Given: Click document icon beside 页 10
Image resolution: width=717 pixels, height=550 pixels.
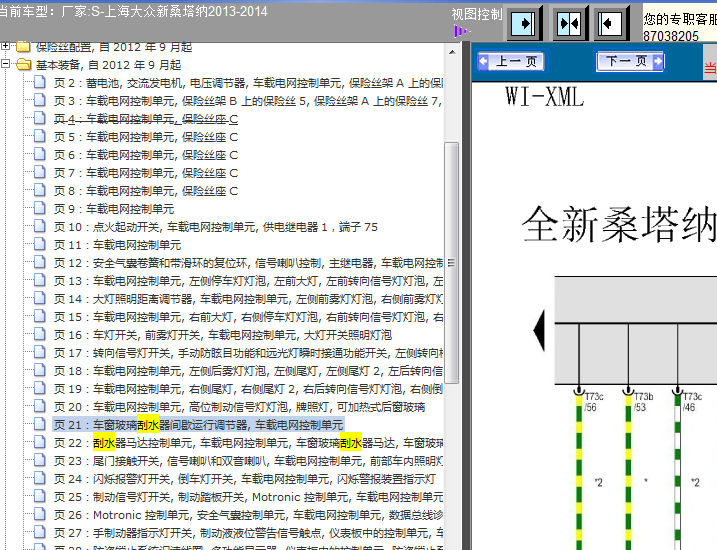Looking at the screenshot, I should 40,226.
